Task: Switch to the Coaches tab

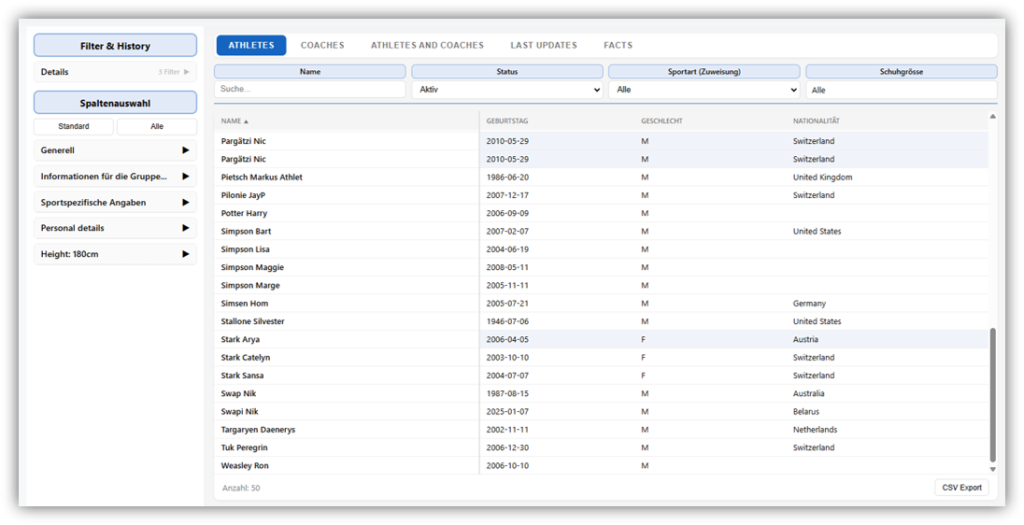Action: click(x=322, y=45)
